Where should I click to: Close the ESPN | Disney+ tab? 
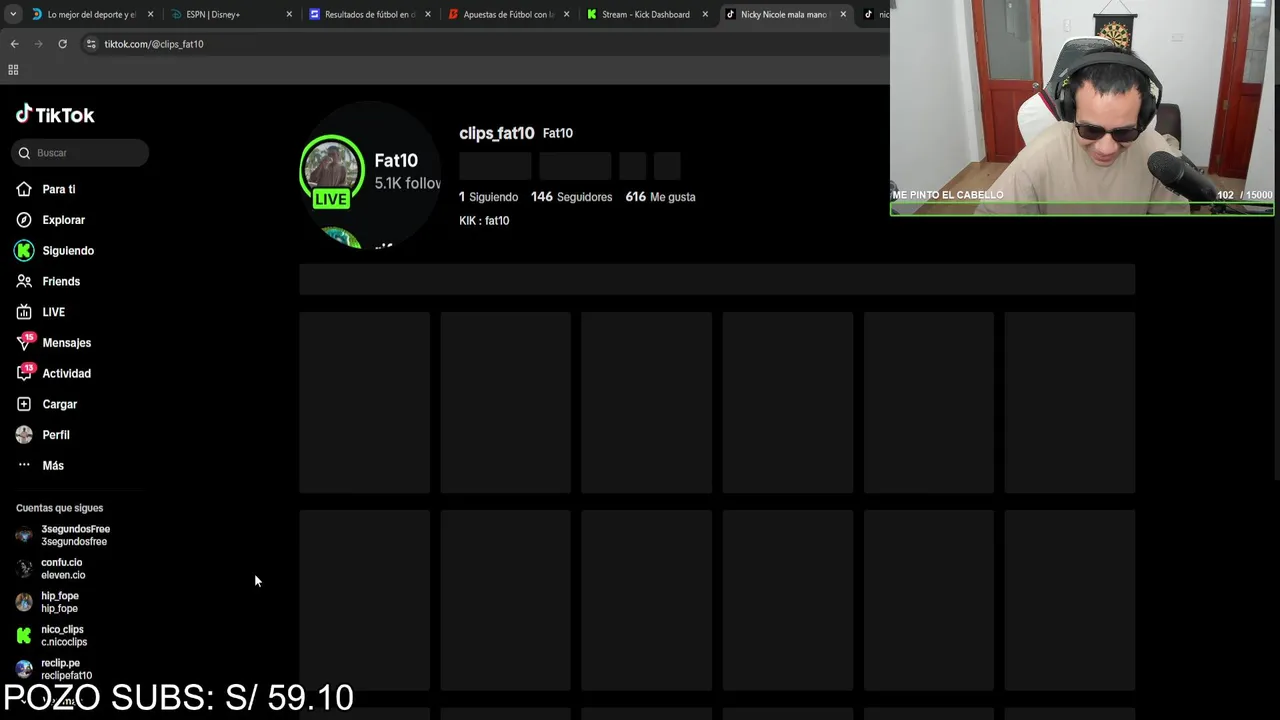[289, 15]
